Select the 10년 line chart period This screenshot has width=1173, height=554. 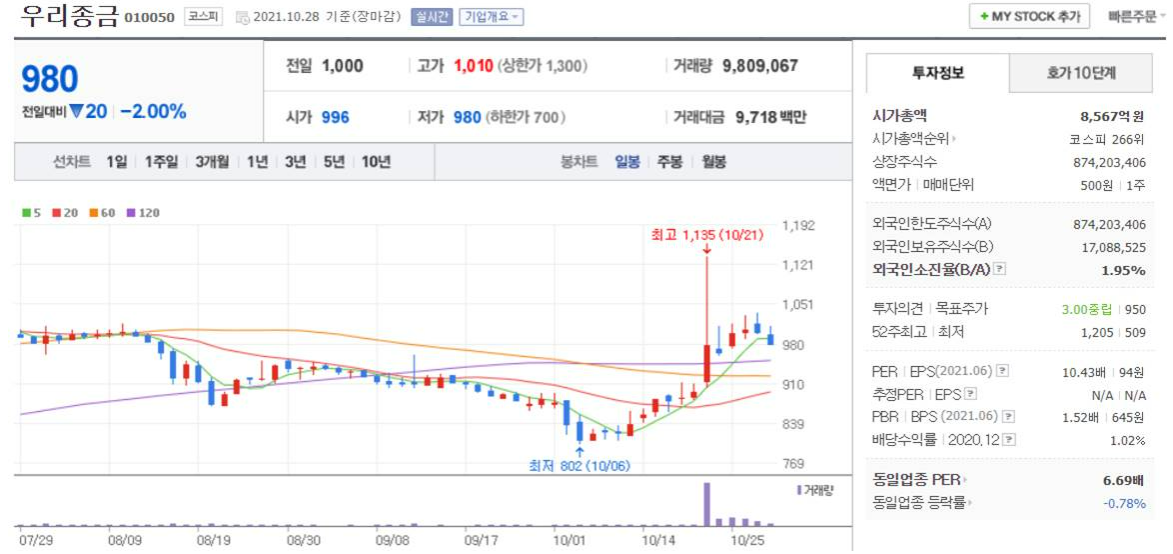tap(376, 161)
